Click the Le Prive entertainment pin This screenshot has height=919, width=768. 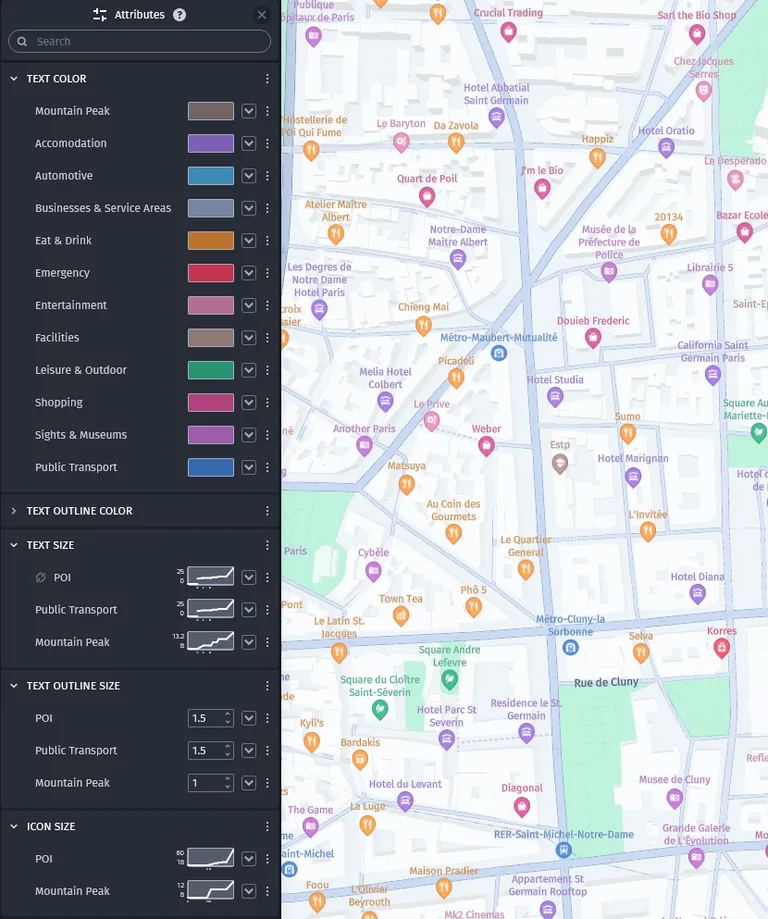point(431,421)
